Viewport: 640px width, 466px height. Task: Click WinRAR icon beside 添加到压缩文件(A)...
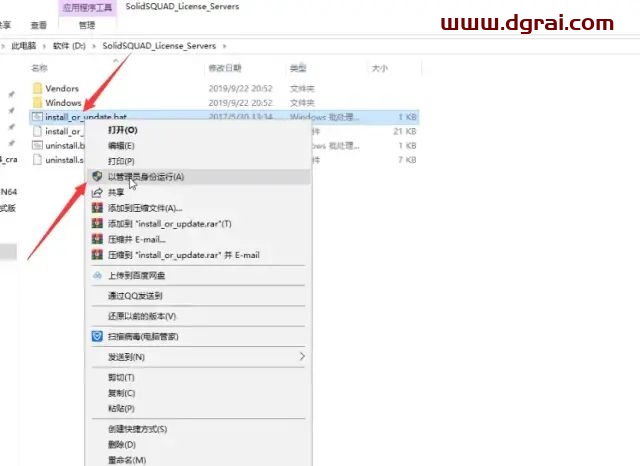click(x=97, y=208)
